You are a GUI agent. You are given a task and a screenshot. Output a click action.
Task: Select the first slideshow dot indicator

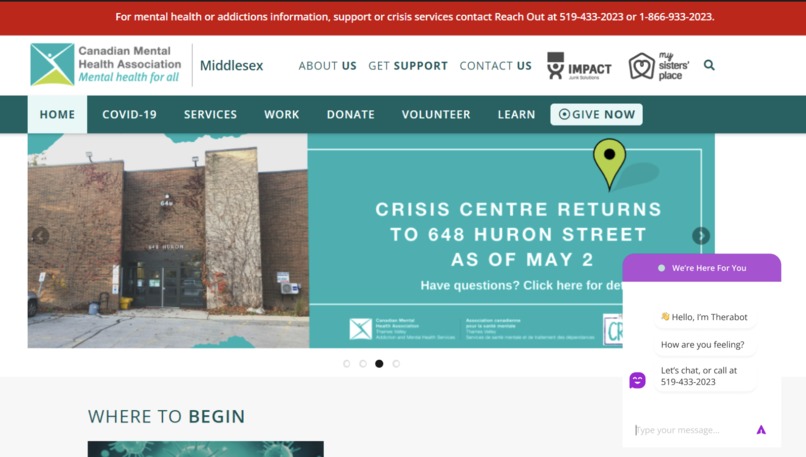coord(346,363)
